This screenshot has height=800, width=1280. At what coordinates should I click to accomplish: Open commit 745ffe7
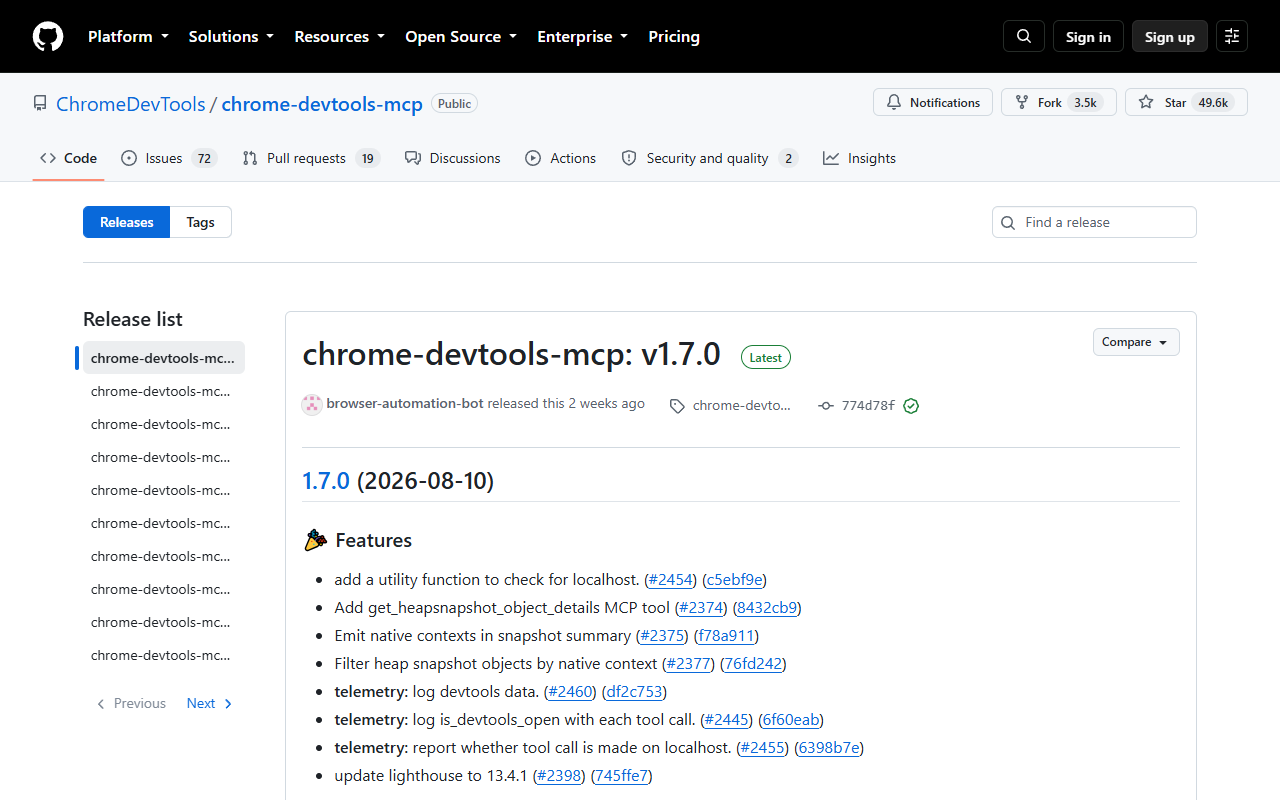tap(621, 775)
